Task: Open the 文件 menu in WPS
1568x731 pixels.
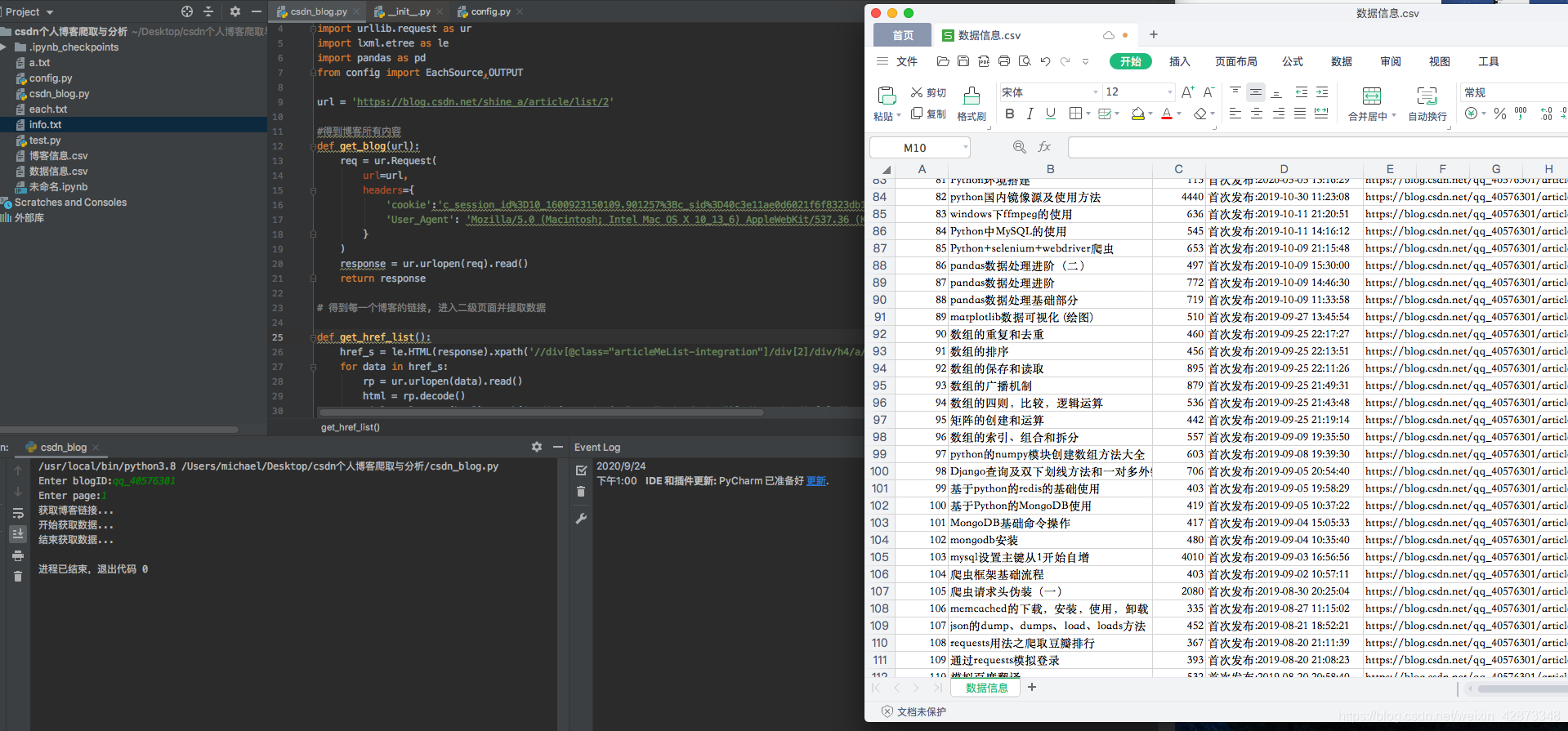Action: pos(897,61)
